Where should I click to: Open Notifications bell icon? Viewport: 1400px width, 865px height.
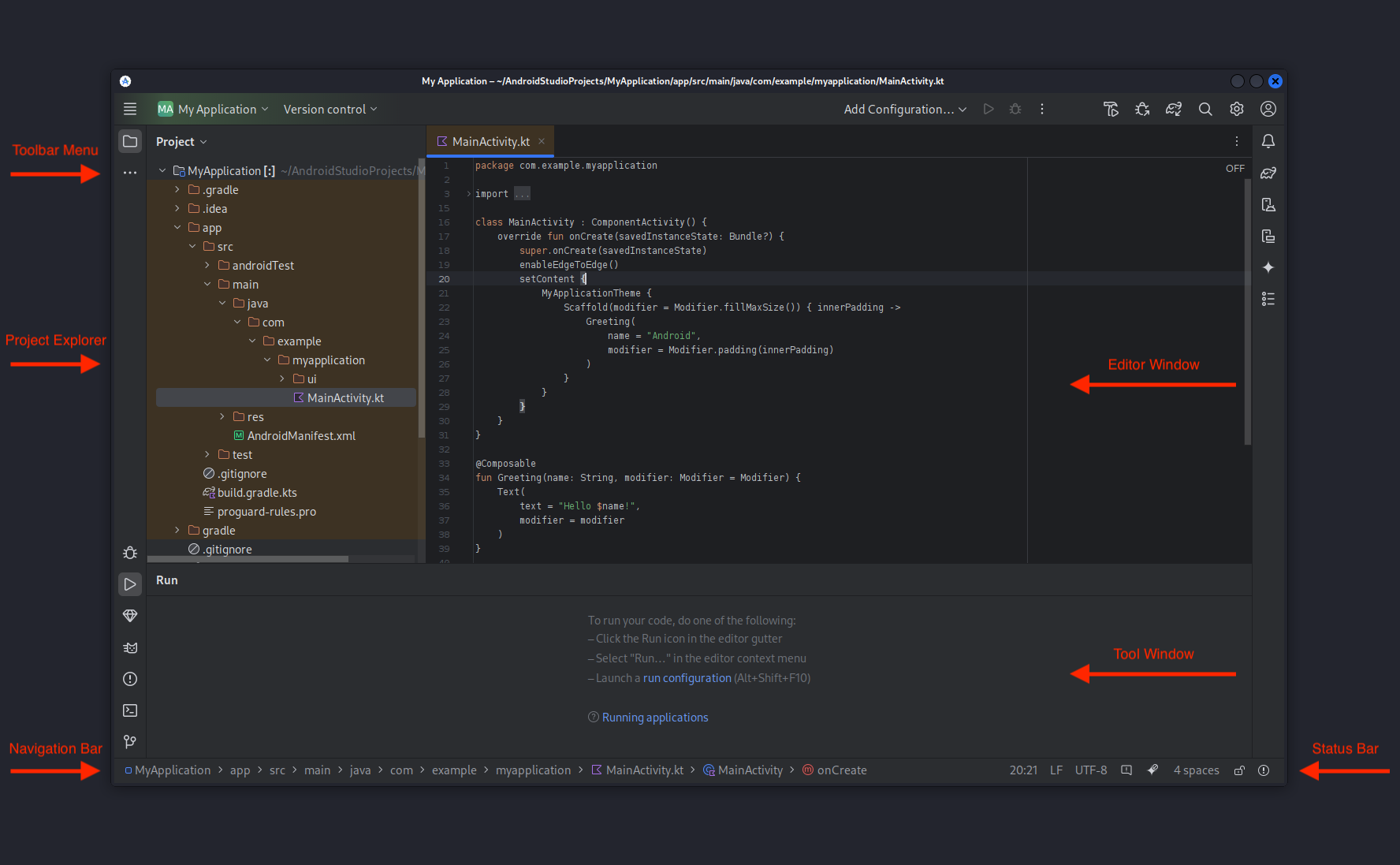coord(1268,141)
